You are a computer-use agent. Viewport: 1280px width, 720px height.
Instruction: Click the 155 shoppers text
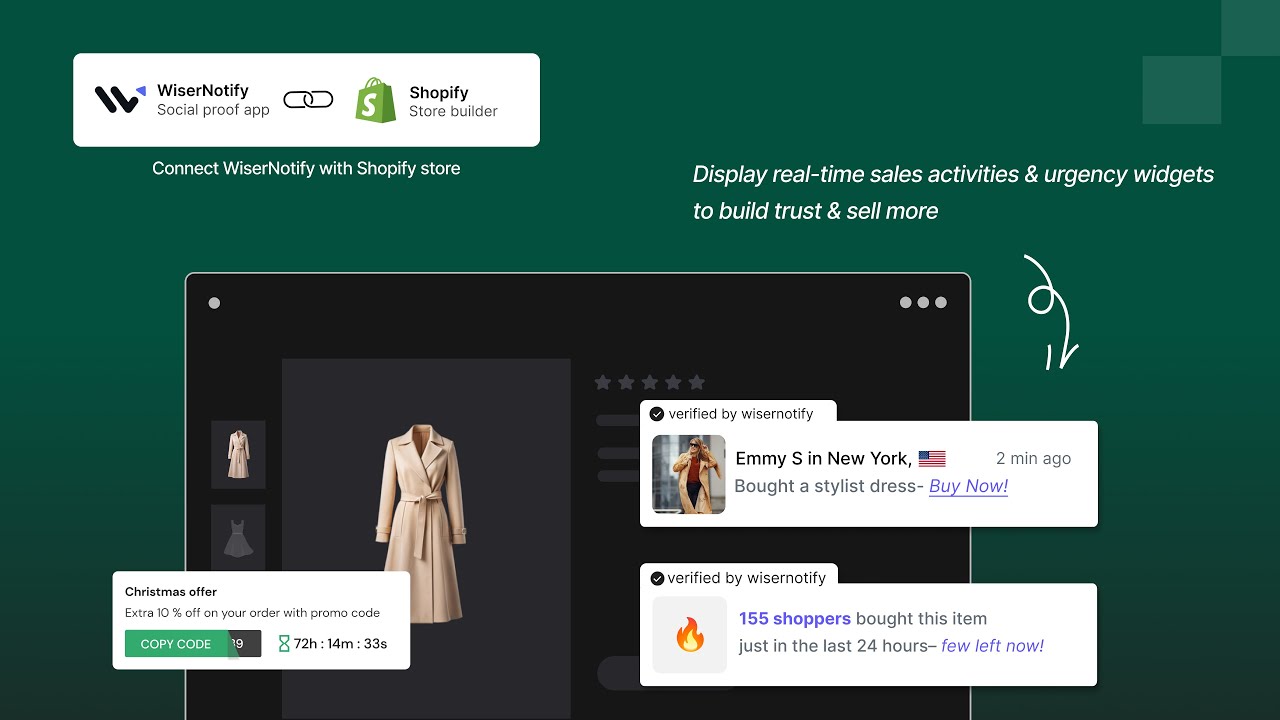click(795, 619)
